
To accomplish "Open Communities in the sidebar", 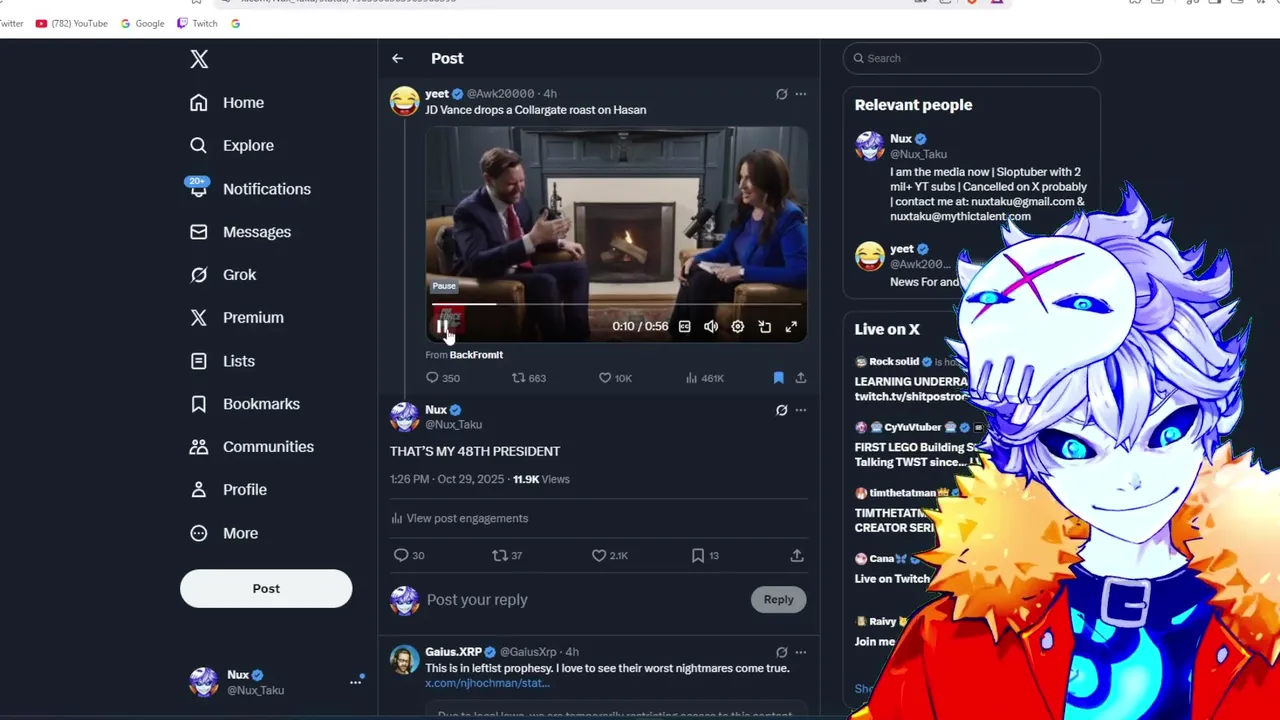I will point(252,446).
